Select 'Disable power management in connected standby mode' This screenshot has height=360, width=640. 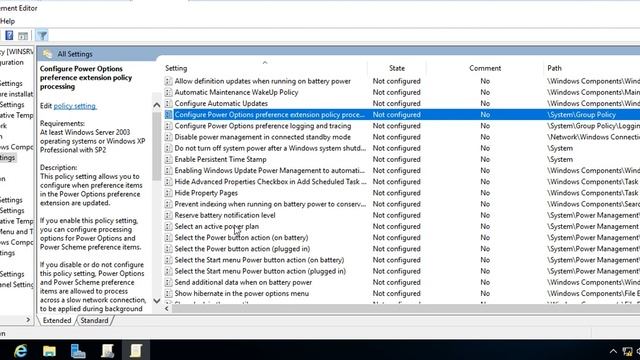(x=262, y=137)
